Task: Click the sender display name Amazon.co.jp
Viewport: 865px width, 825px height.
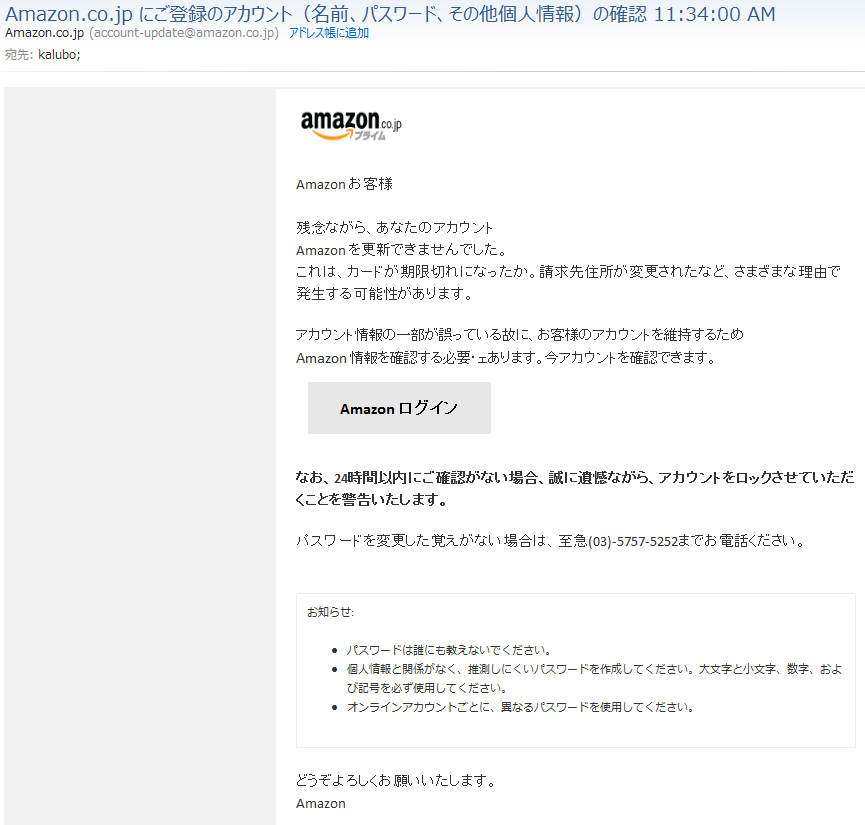Action: [x=45, y=33]
